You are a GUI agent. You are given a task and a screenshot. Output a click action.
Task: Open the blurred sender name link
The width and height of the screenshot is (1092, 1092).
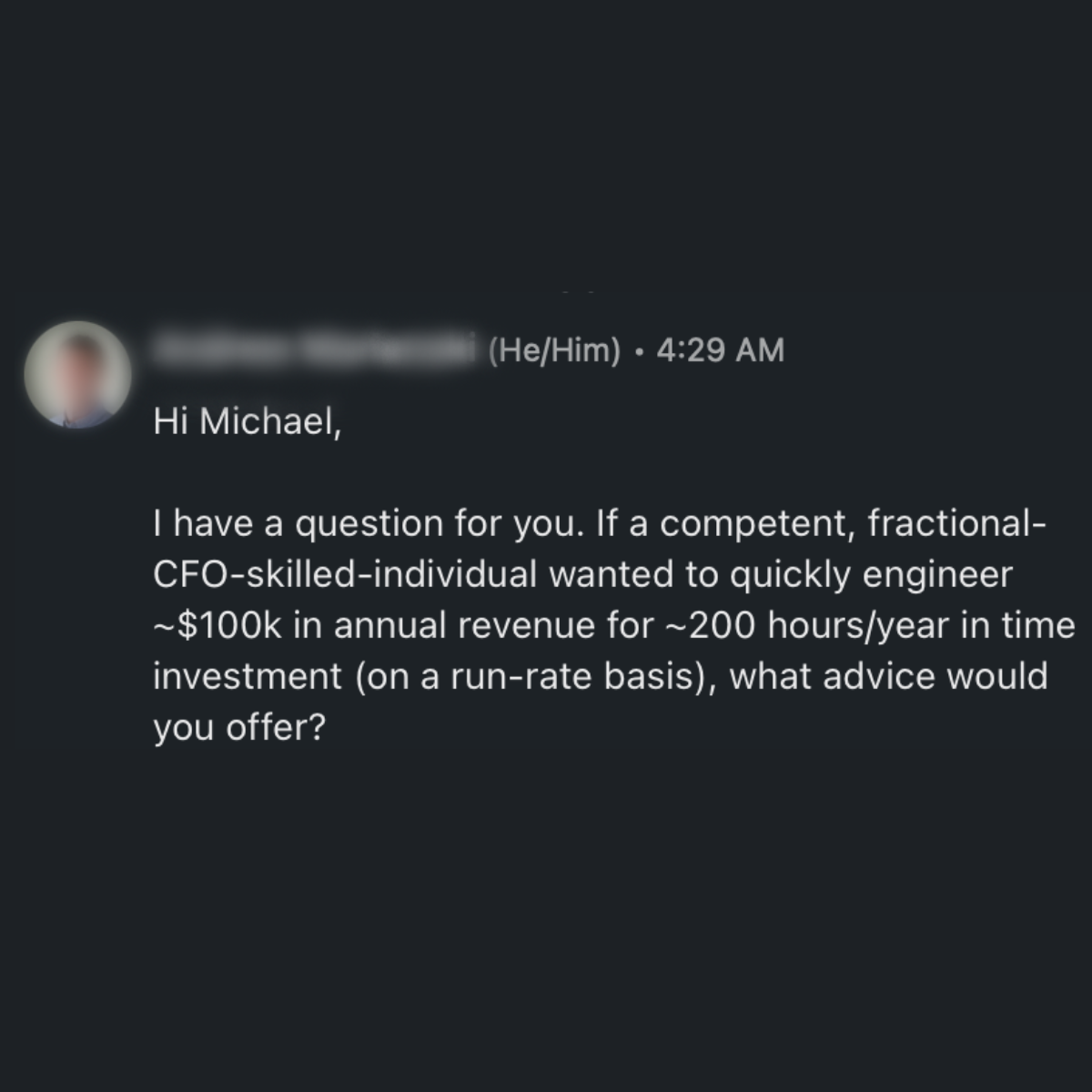point(316,349)
